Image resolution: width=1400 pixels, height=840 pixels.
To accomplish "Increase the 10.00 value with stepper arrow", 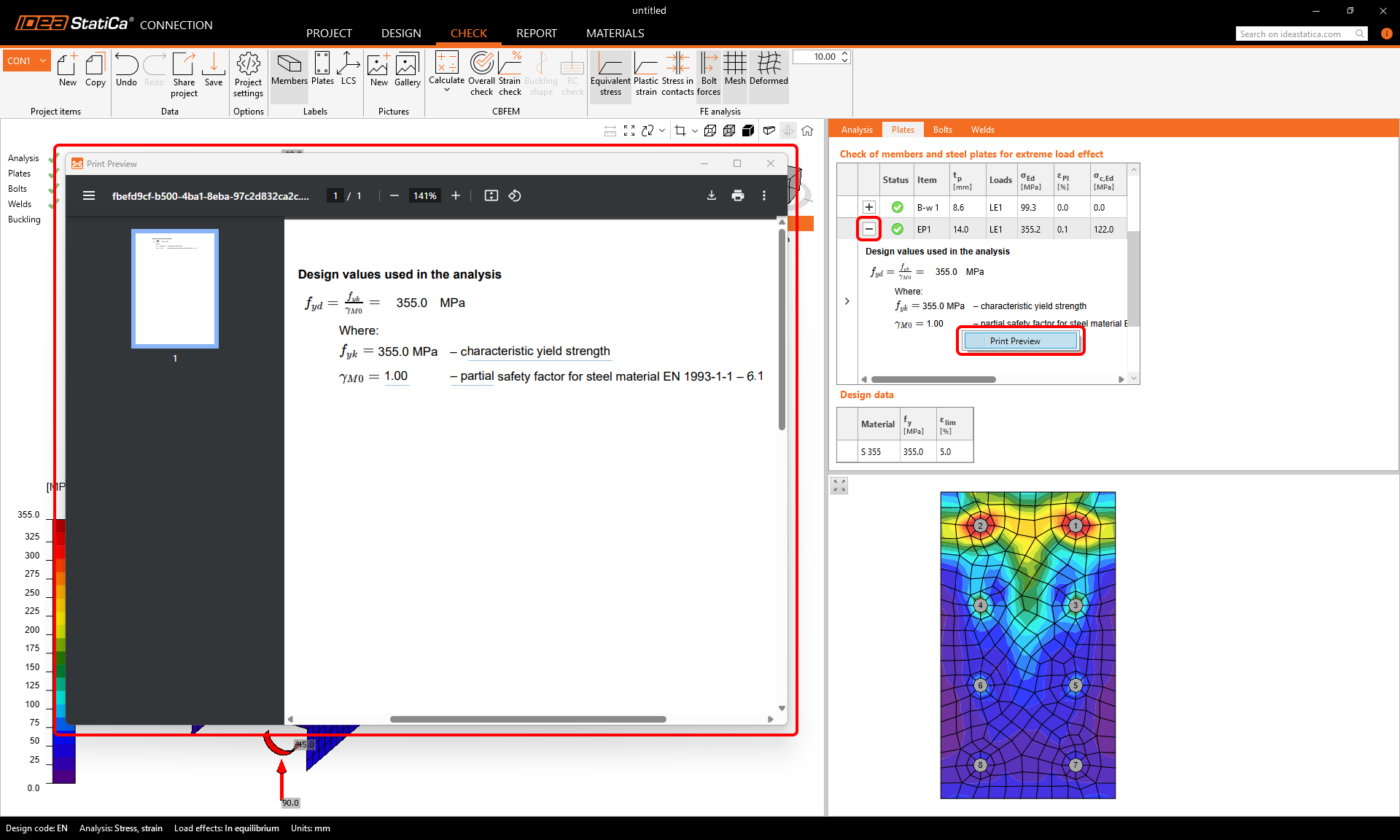I will pyautogui.click(x=844, y=52).
